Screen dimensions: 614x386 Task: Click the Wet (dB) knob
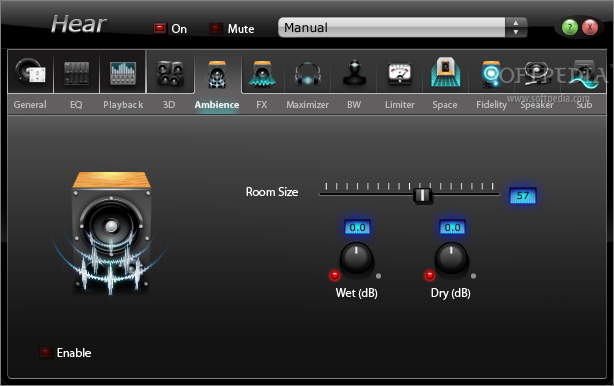coord(356,258)
